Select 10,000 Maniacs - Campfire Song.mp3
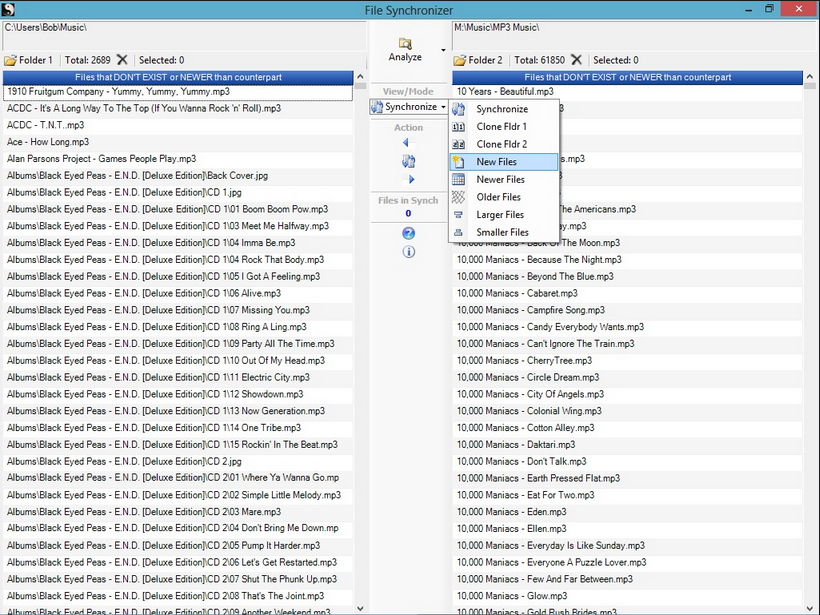 [x=628, y=310]
